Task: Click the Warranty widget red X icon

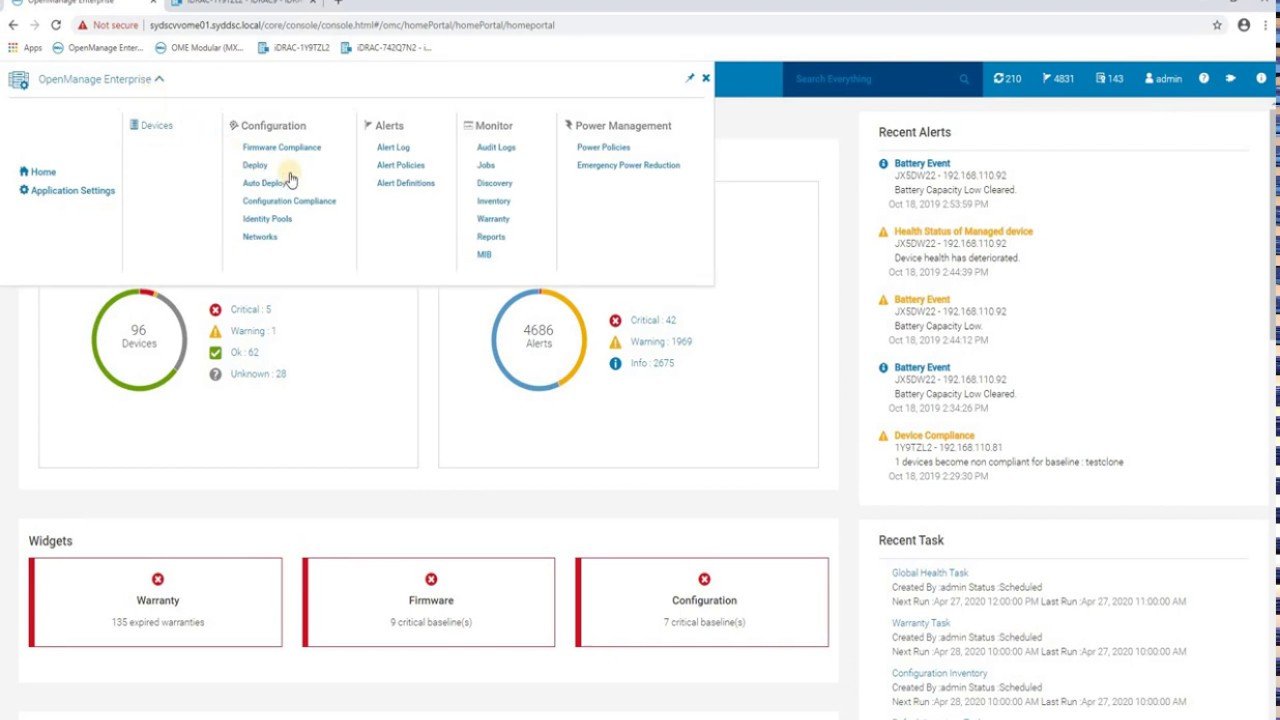Action: (158, 579)
